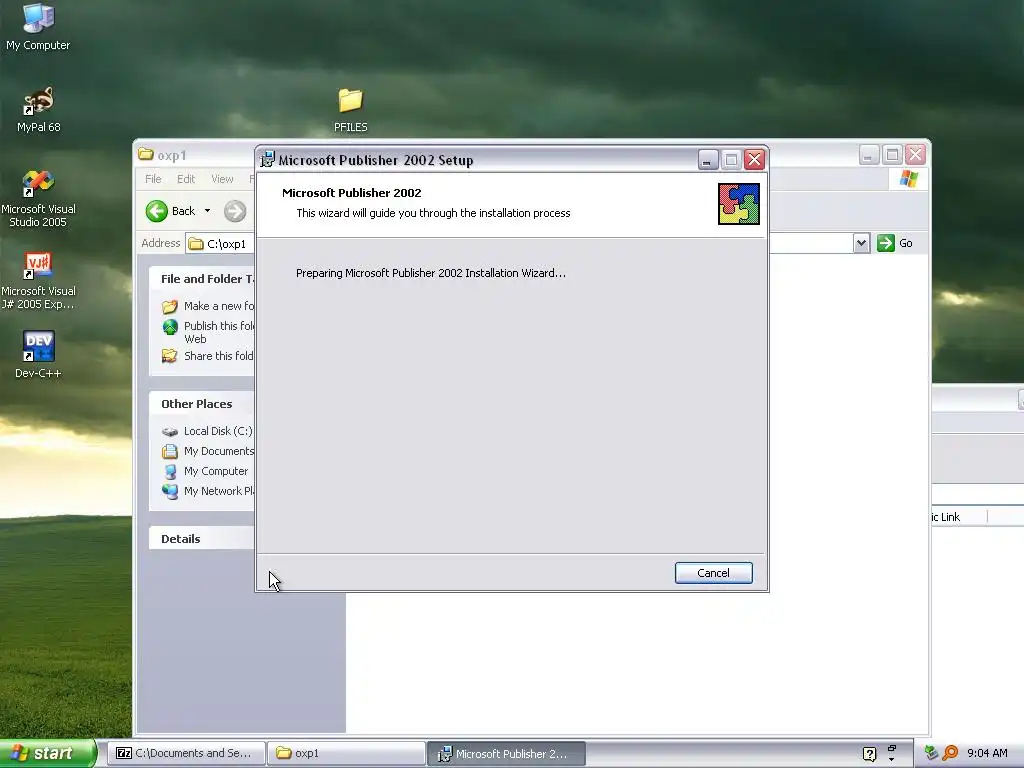
Task: Click 'Preparing Microsoft Publisher 2002 Installation Wizard' text
Action: coord(430,273)
